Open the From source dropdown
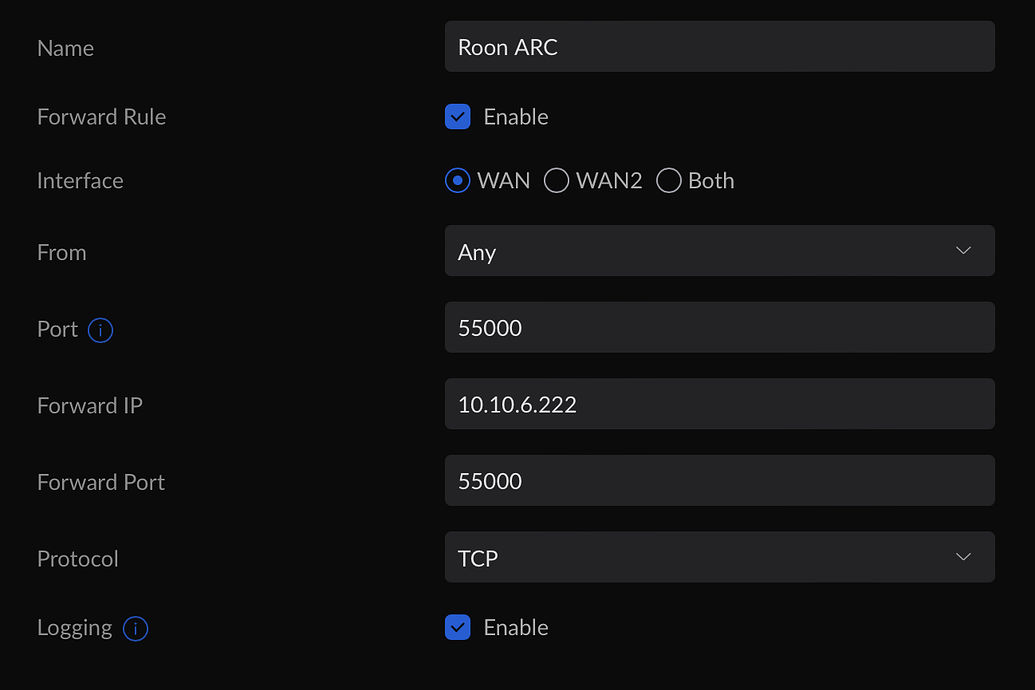 coord(719,251)
